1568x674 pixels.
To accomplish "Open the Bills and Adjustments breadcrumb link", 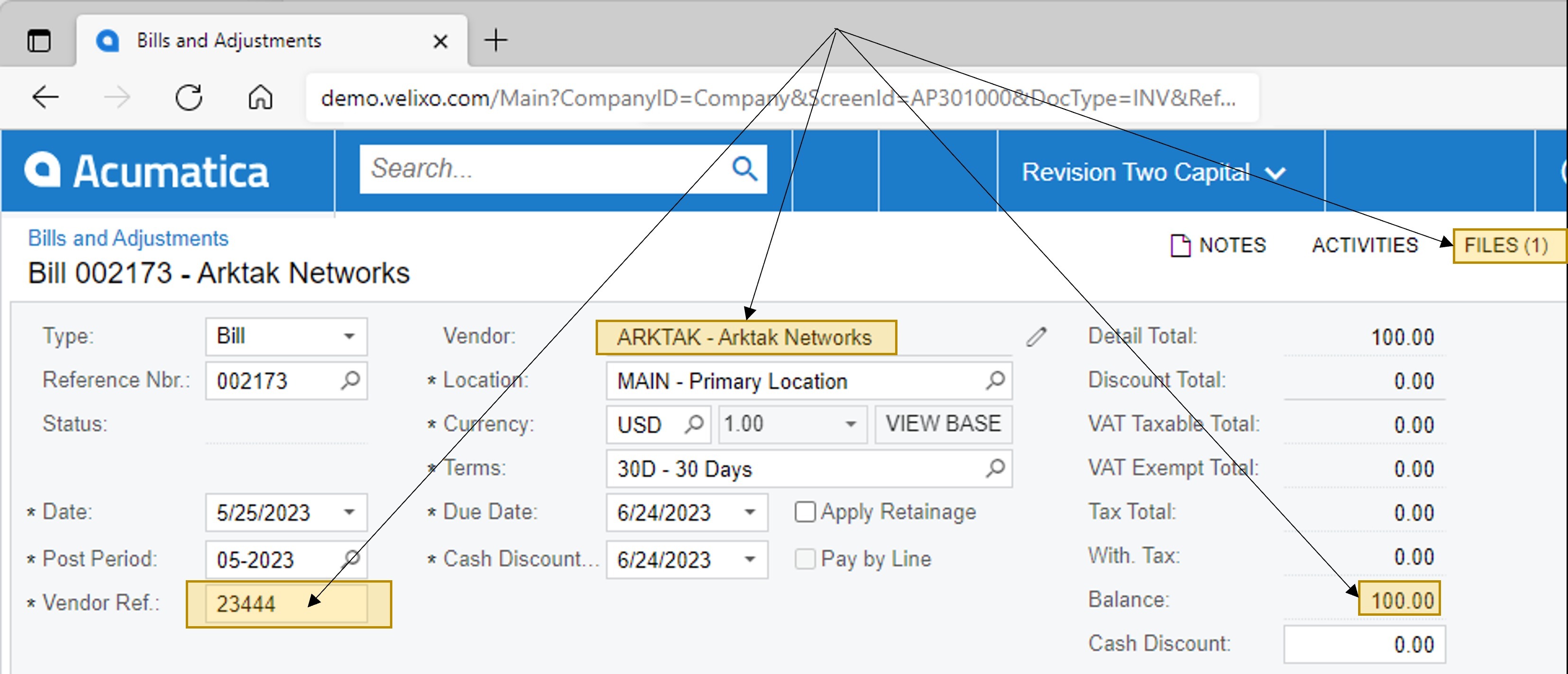I will (128, 238).
